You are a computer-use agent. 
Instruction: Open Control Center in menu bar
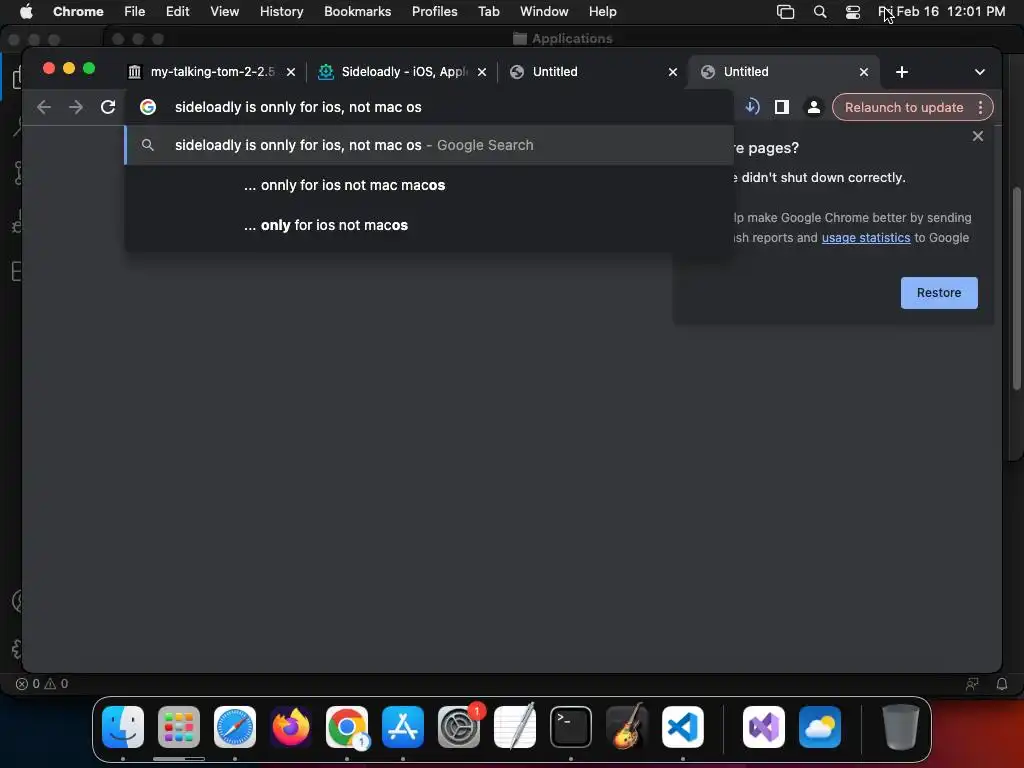853,12
